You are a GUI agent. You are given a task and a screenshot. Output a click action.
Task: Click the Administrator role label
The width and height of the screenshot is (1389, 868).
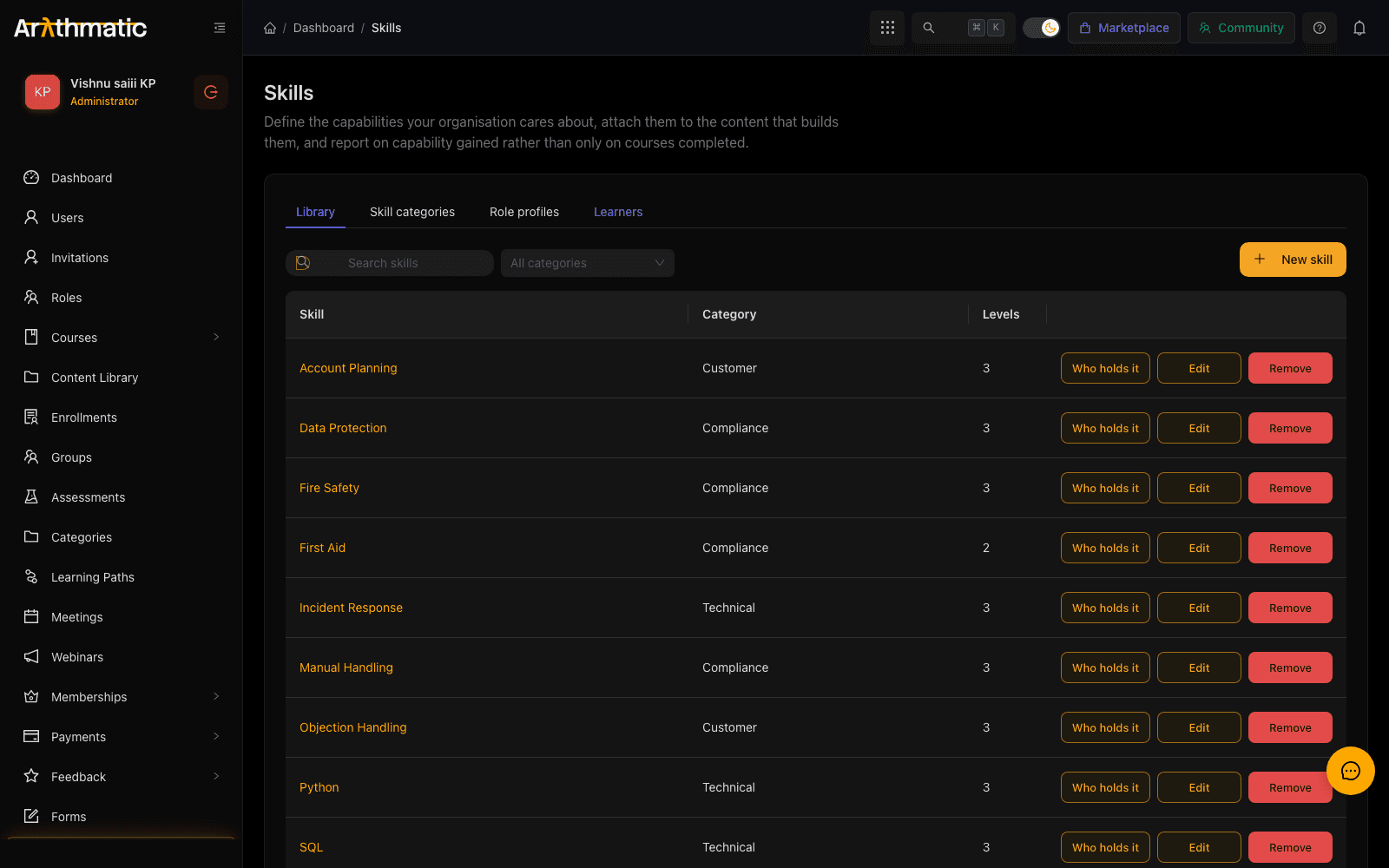(104, 102)
